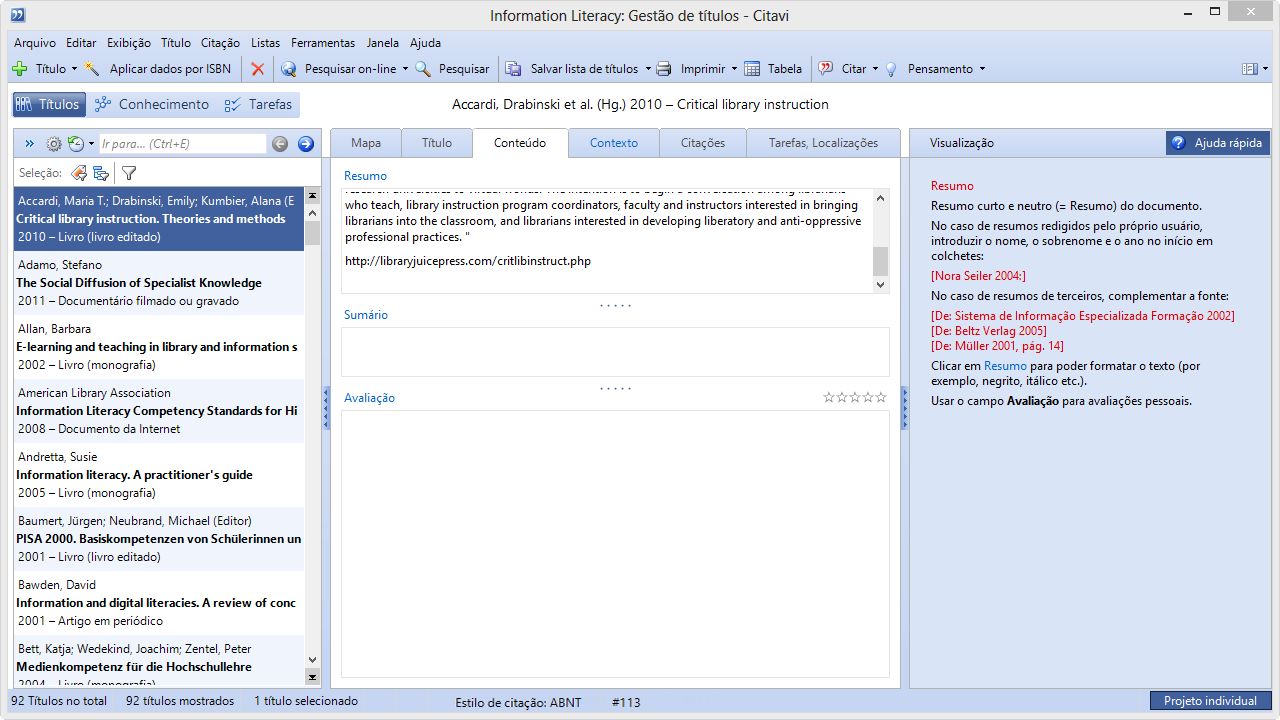The image size is (1280, 720).
Task: Switch to the Mapa tab
Action: tap(366, 143)
